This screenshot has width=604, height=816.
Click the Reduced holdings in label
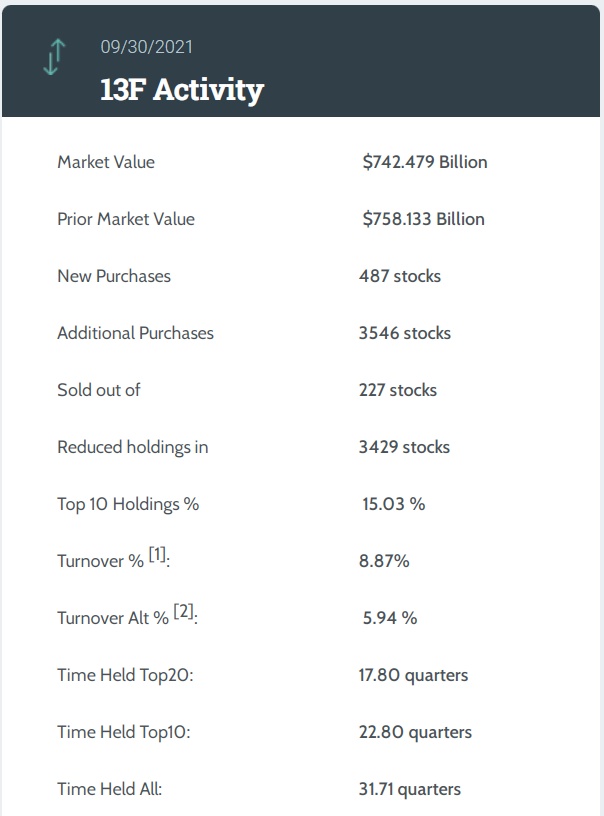(133, 447)
